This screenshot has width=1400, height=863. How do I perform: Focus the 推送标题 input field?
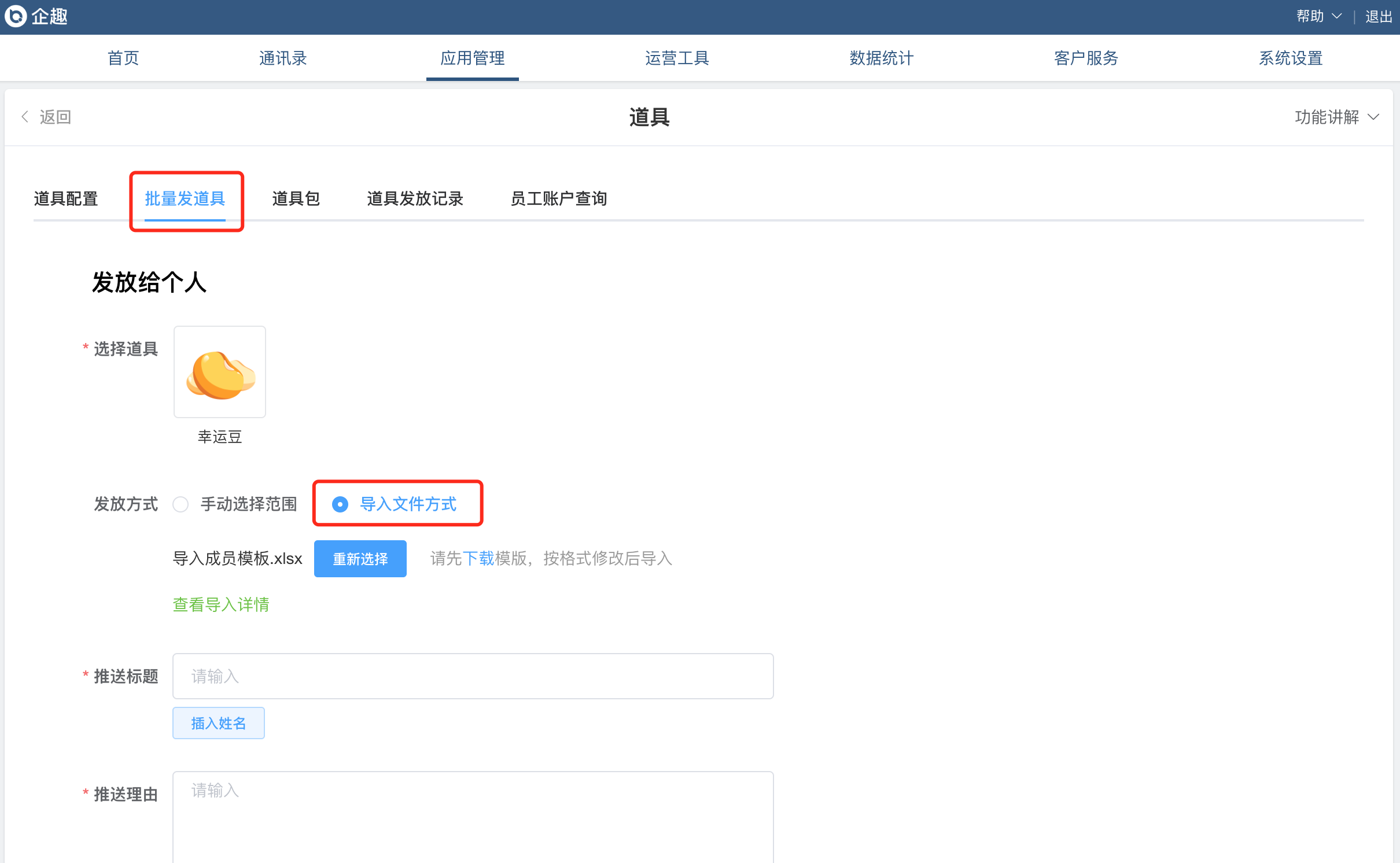click(472, 676)
